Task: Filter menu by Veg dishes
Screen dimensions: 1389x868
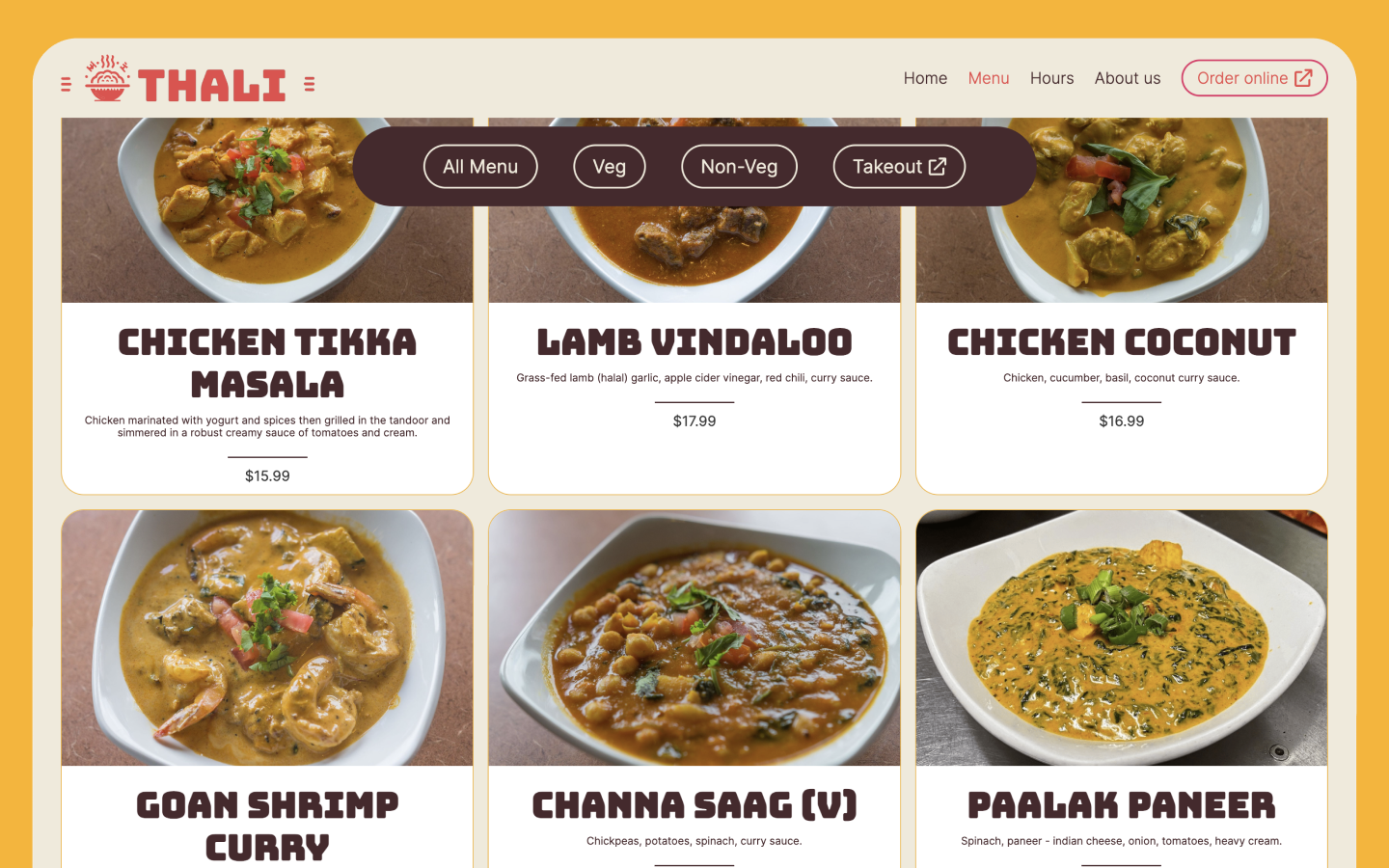Action: (610, 167)
